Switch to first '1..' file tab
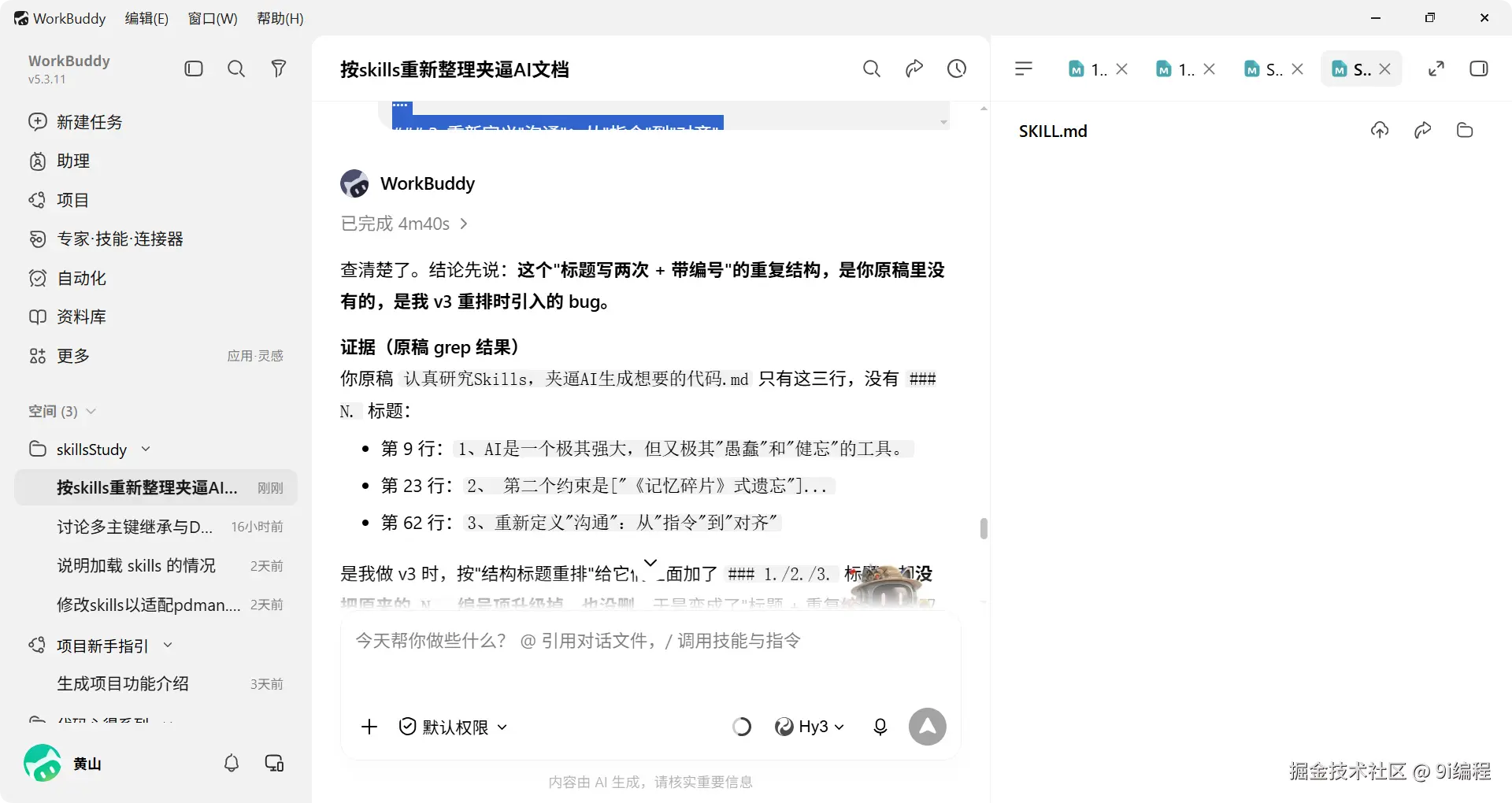Viewport: 1512px width, 803px height. point(1088,69)
